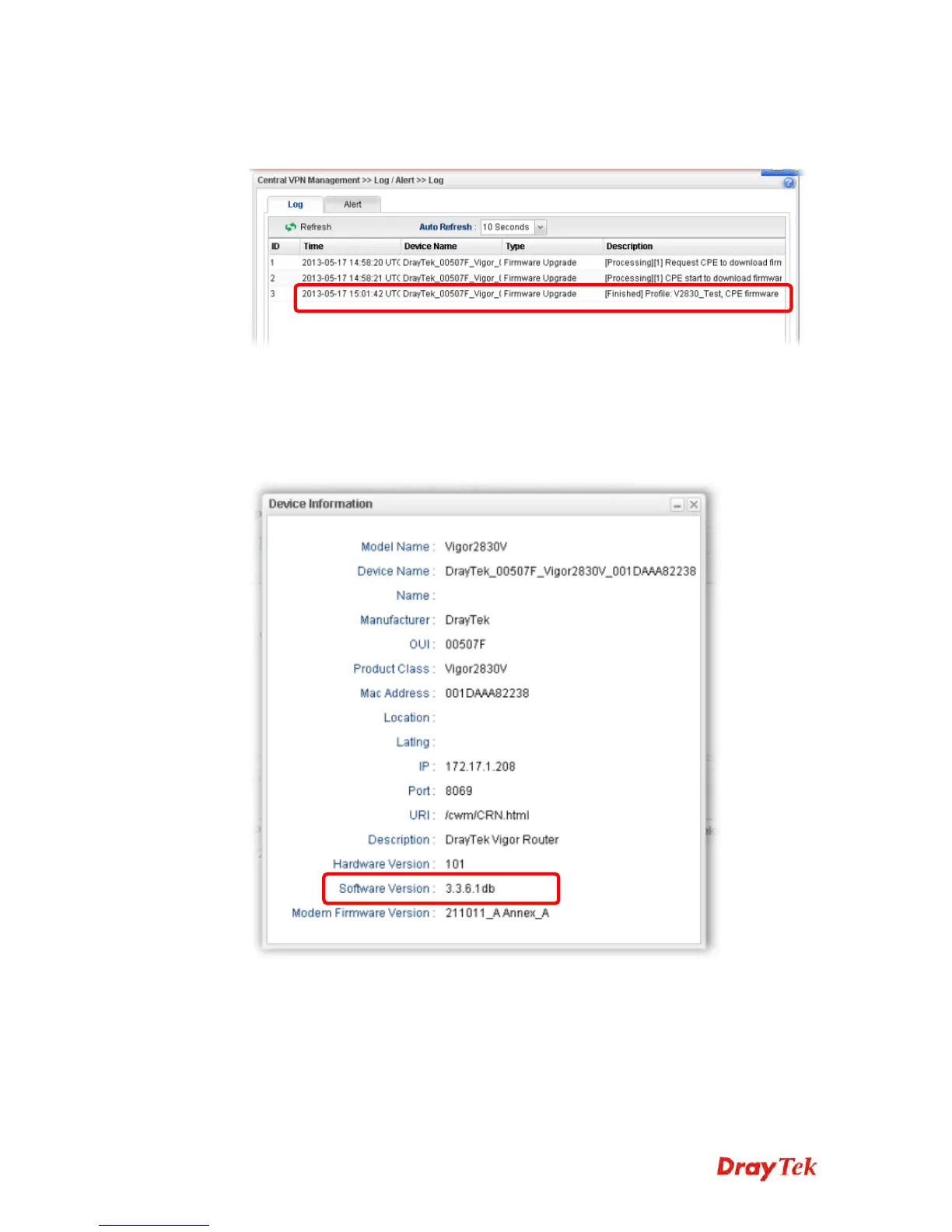Select log row with time 15:01:42
The width and height of the screenshot is (952, 1232).
(x=526, y=294)
